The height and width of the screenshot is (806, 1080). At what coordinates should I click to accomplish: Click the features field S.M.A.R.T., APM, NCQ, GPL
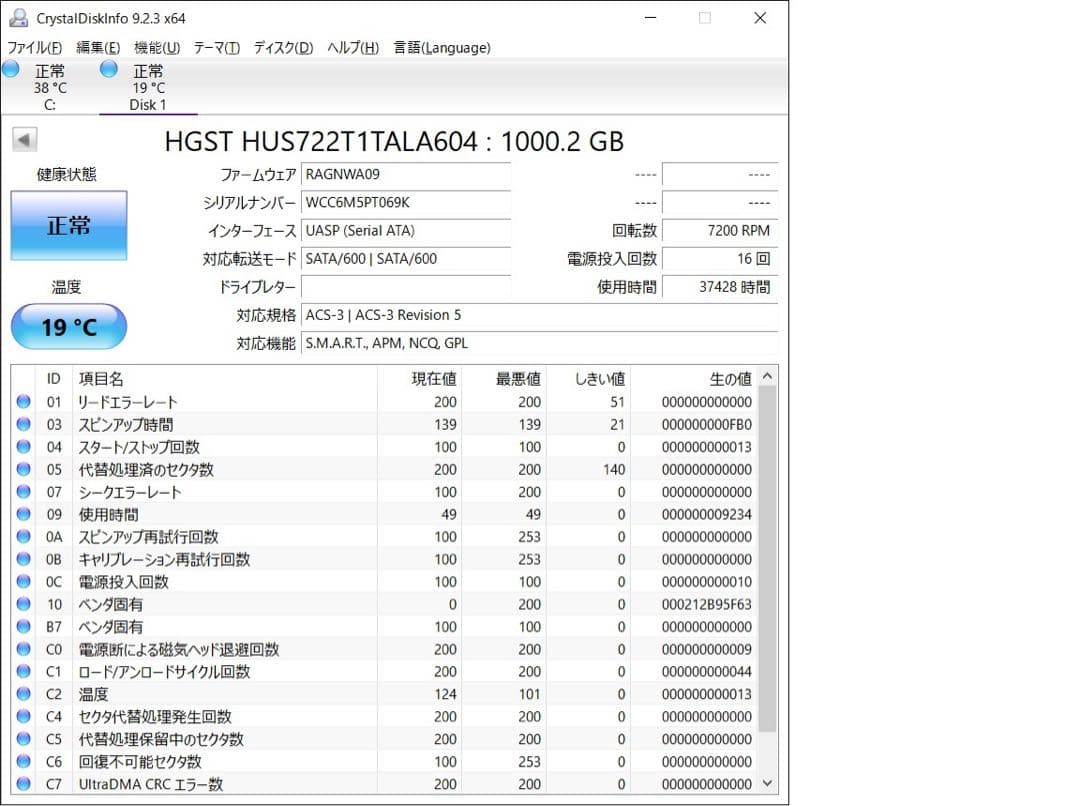[539, 343]
